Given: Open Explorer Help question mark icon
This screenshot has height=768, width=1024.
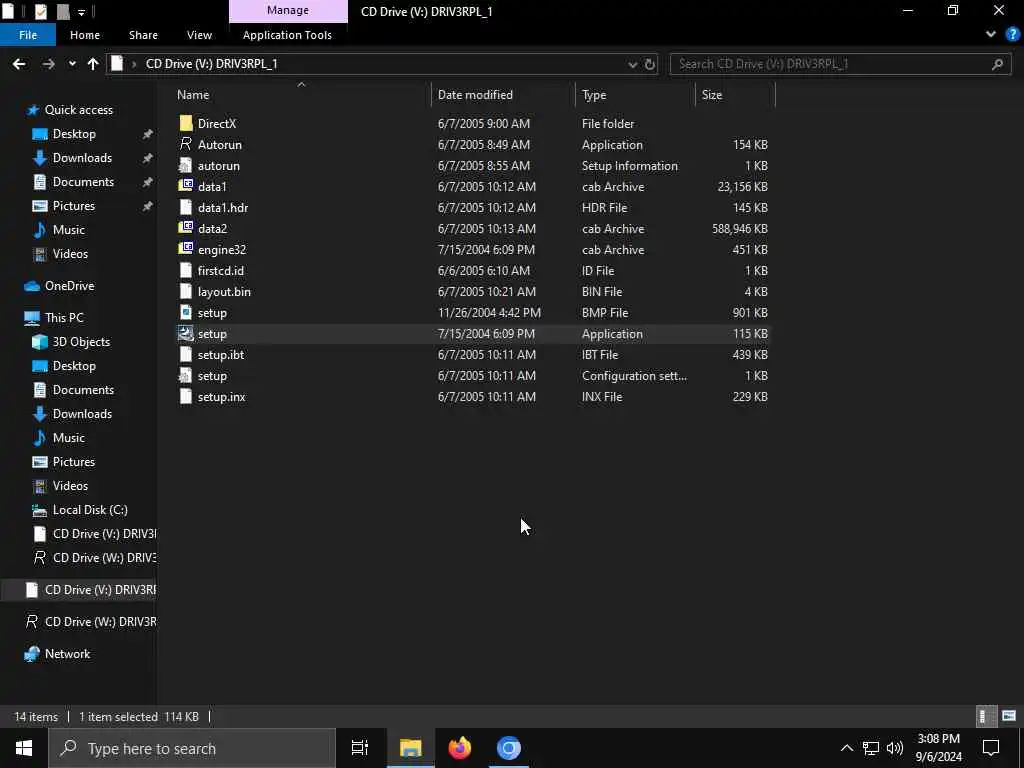Looking at the screenshot, I should click(x=1012, y=35).
